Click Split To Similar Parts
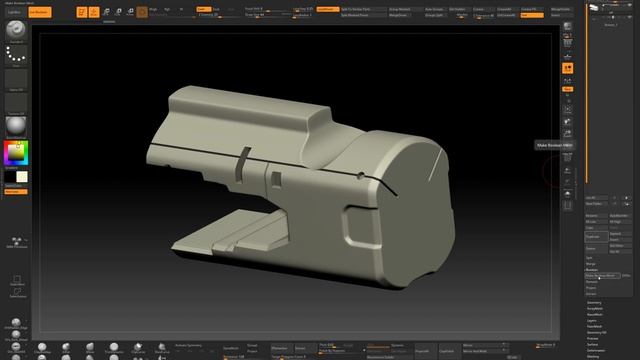Viewport: 640px width, 360px height. (x=363, y=9)
